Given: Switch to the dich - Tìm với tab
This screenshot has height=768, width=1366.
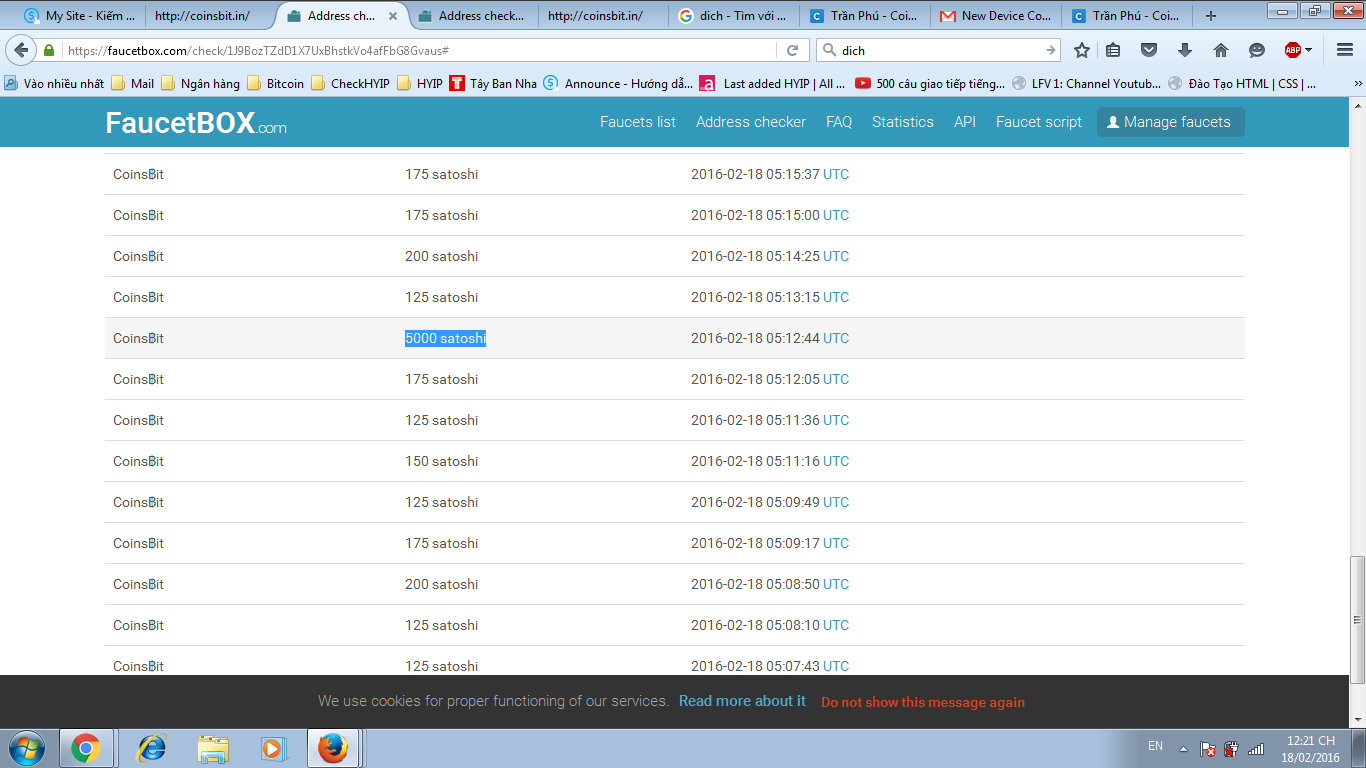Looking at the screenshot, I should coord(735,16).
